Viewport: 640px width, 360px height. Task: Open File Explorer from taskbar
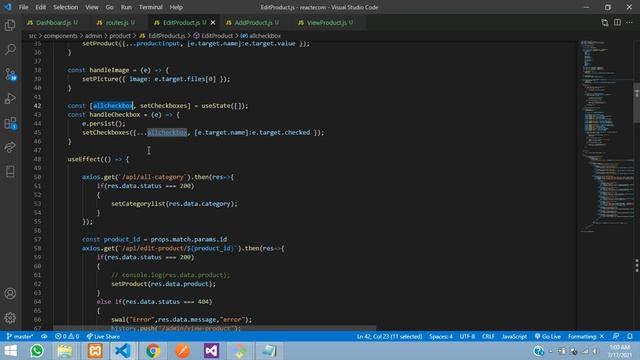click(x=64, y=351)
